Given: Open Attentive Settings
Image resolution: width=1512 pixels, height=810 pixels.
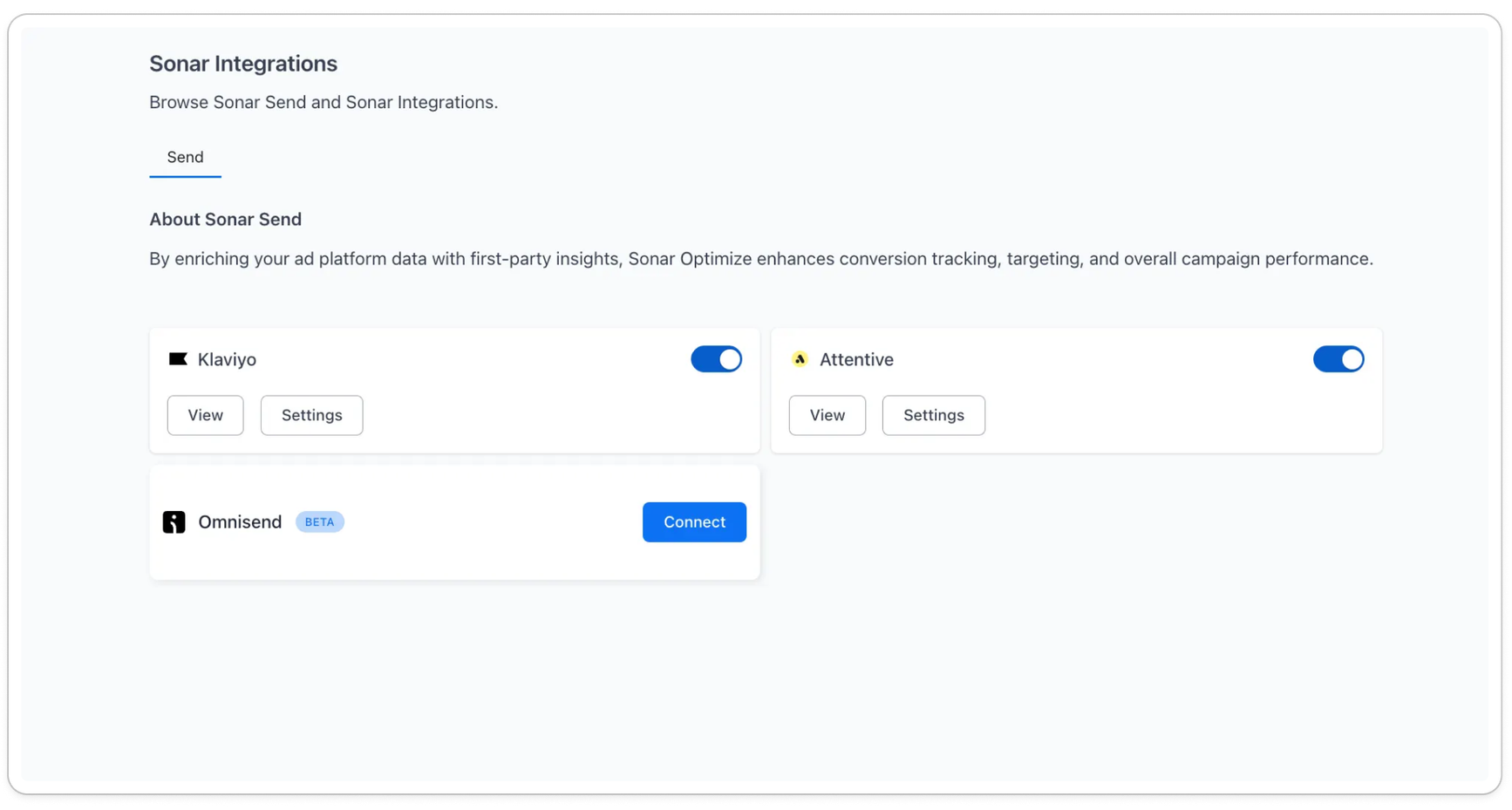Looking at the screenshot, I should coord(934,416).
